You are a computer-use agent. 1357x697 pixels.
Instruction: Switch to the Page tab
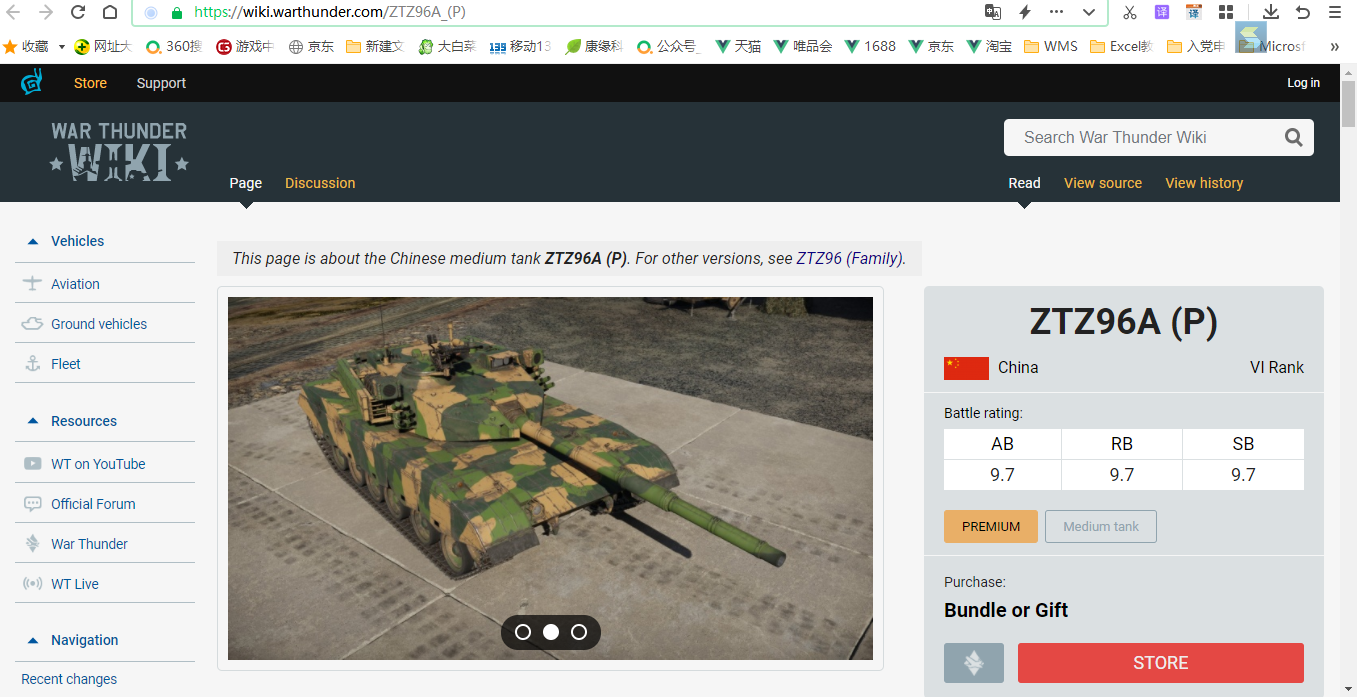pyautogui.click(x=246, y=183)
